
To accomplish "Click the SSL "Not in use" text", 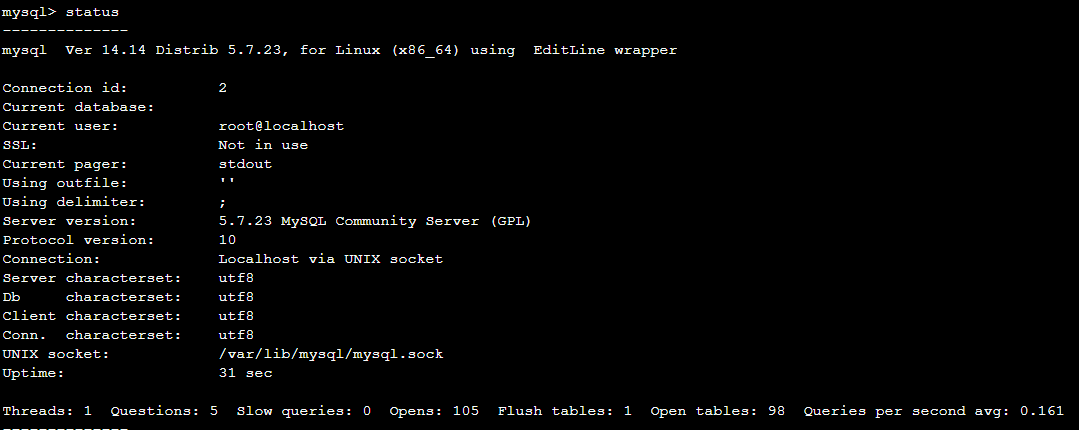I will coord(263,145).
